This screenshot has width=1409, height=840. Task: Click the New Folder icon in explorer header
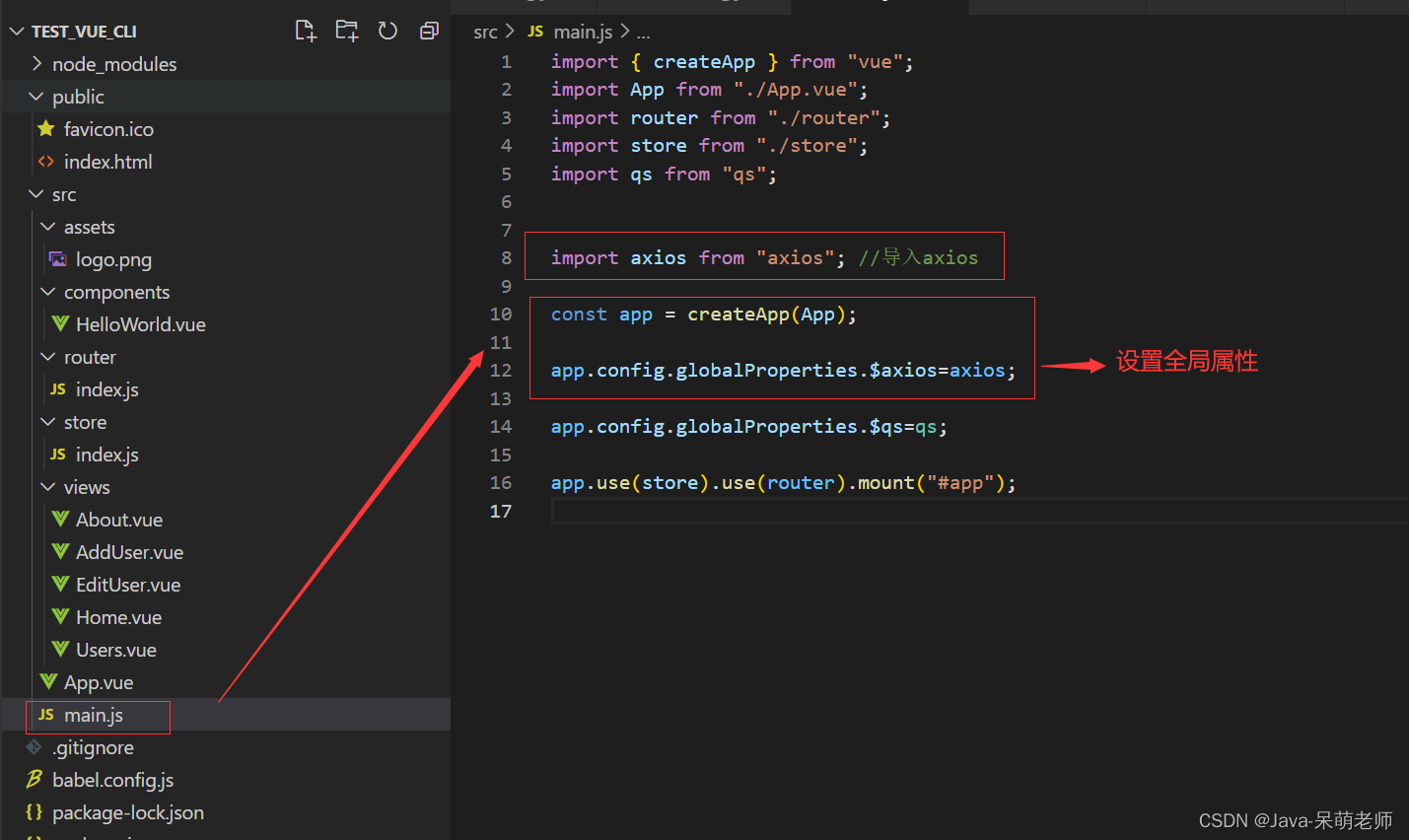pos(347,31)
